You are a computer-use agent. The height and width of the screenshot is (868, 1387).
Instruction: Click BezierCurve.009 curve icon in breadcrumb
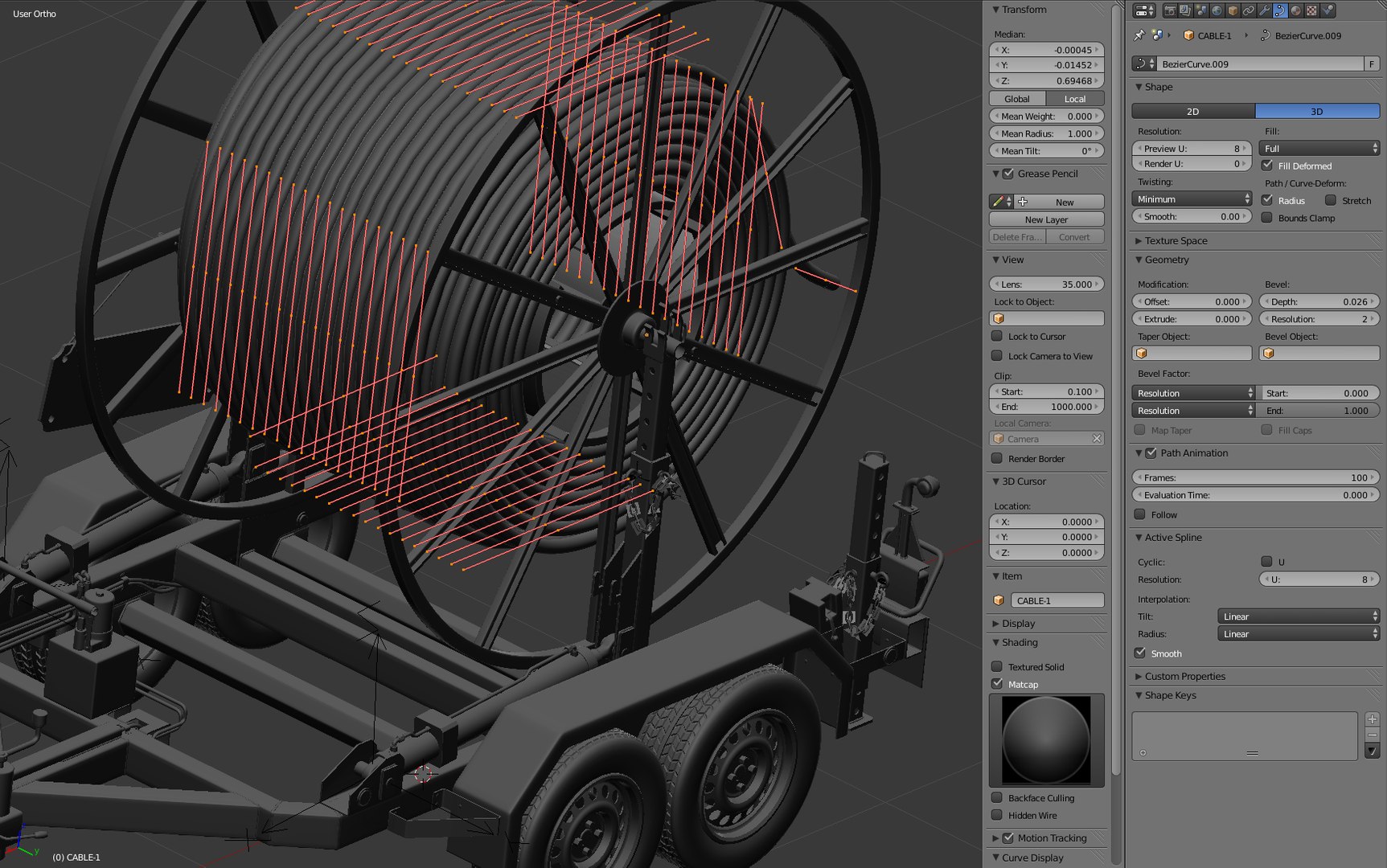click(1265, 35)
